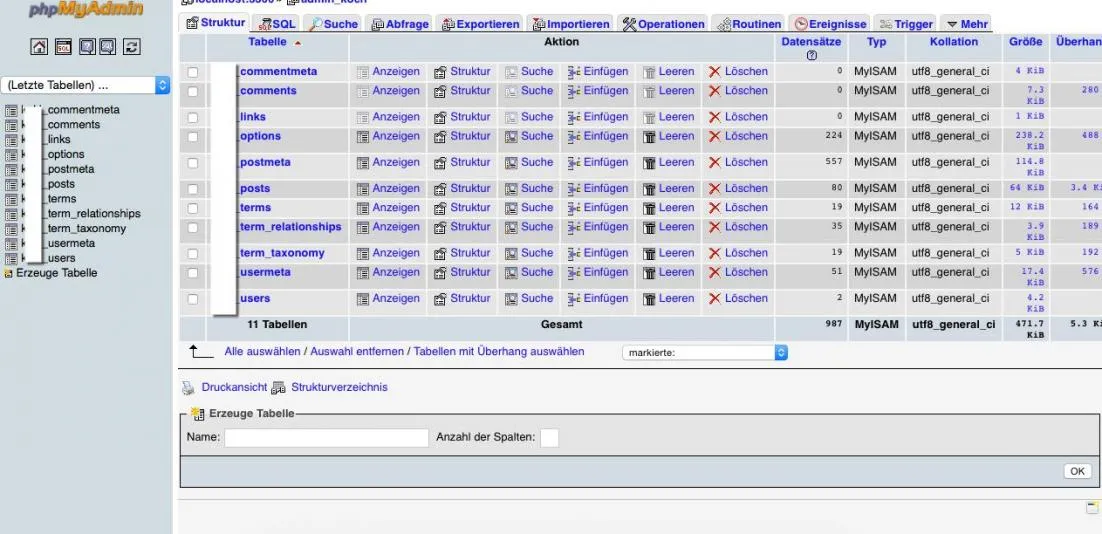The height and width of the screenshot is (534, 1102).
Task: Click the red Löschen X in the links row
Action: point(715,117)
